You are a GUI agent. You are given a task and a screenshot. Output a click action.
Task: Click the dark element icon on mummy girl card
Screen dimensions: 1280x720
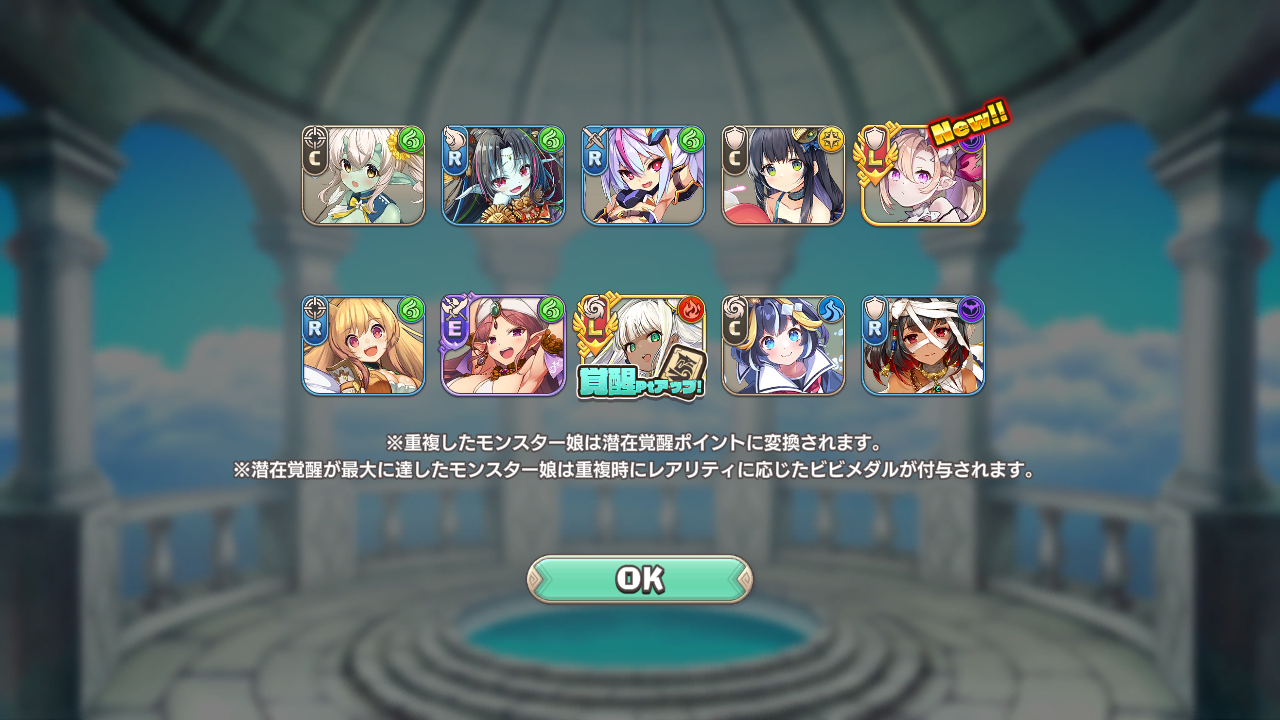(971, 310)
